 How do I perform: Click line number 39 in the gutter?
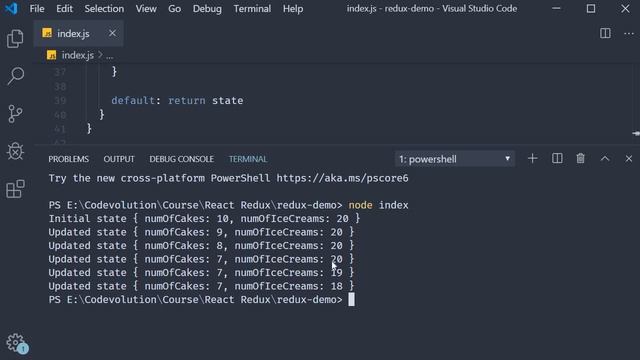pyautogui.click(x=60, y=100)
